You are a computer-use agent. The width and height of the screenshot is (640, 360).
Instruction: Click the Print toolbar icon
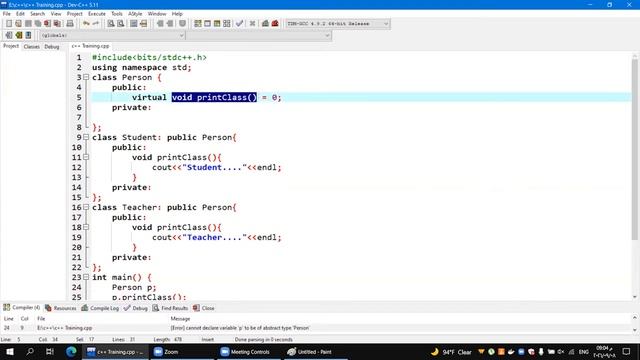click(70, 24)
